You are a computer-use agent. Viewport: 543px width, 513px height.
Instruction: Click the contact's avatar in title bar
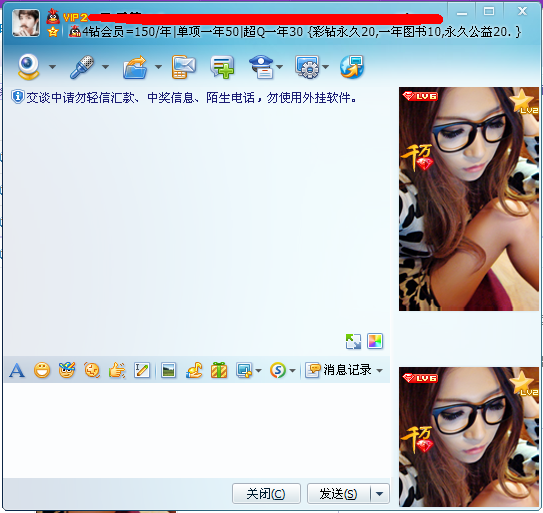click(26, 23)
